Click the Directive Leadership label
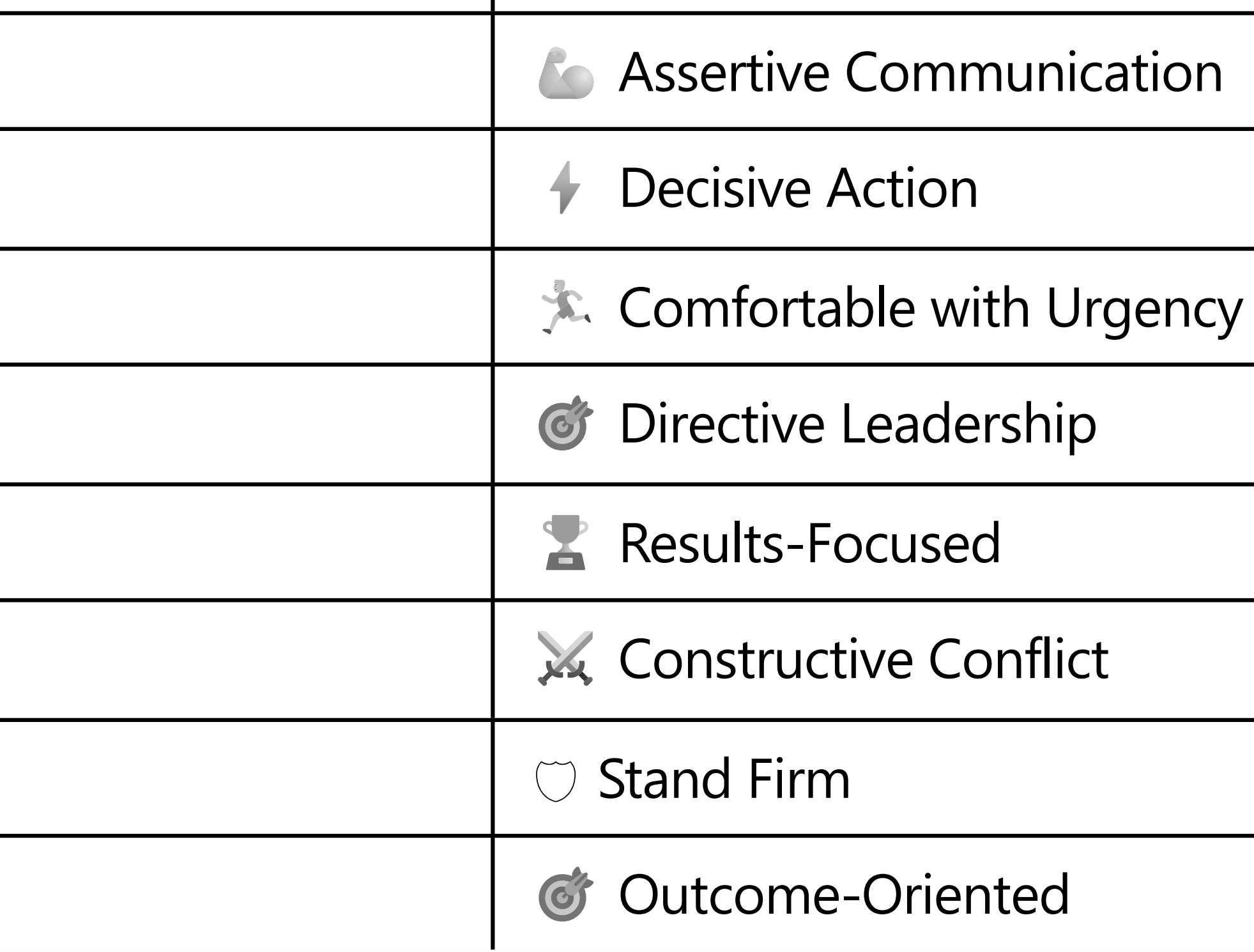1254x952 pixels. (857, 423)
